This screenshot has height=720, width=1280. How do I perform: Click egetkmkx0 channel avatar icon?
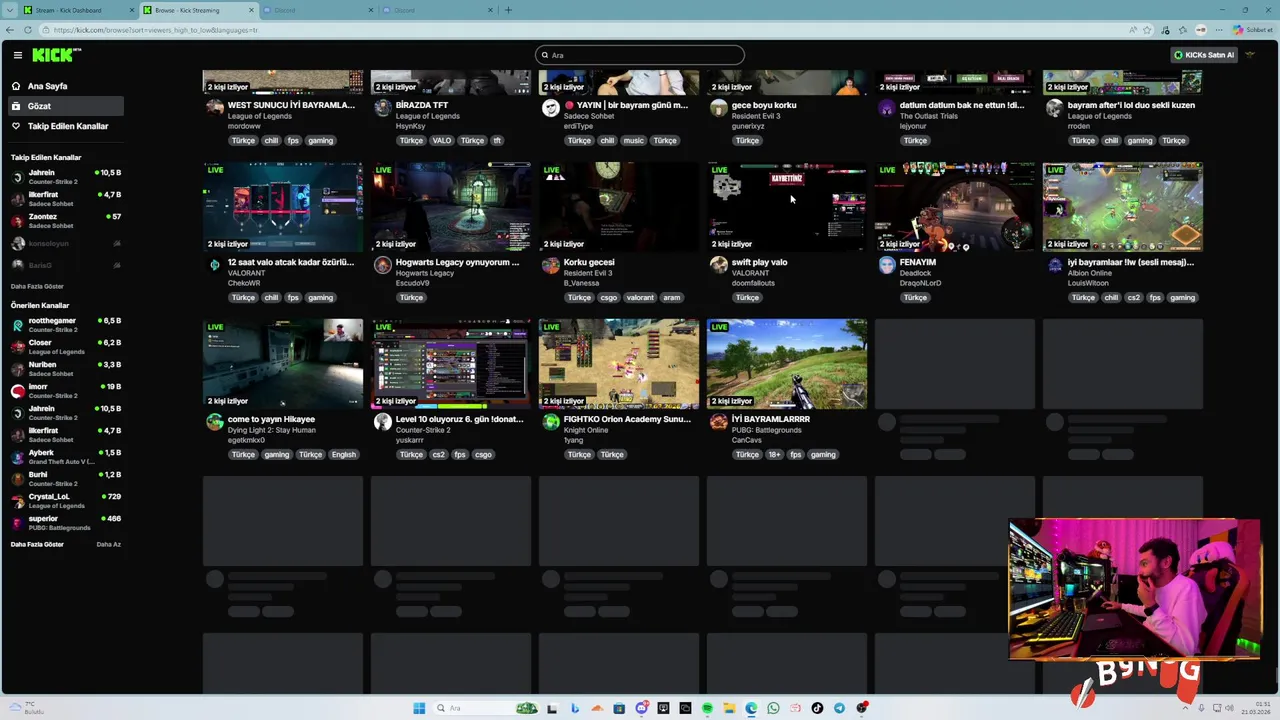click(x=214, y=422)
